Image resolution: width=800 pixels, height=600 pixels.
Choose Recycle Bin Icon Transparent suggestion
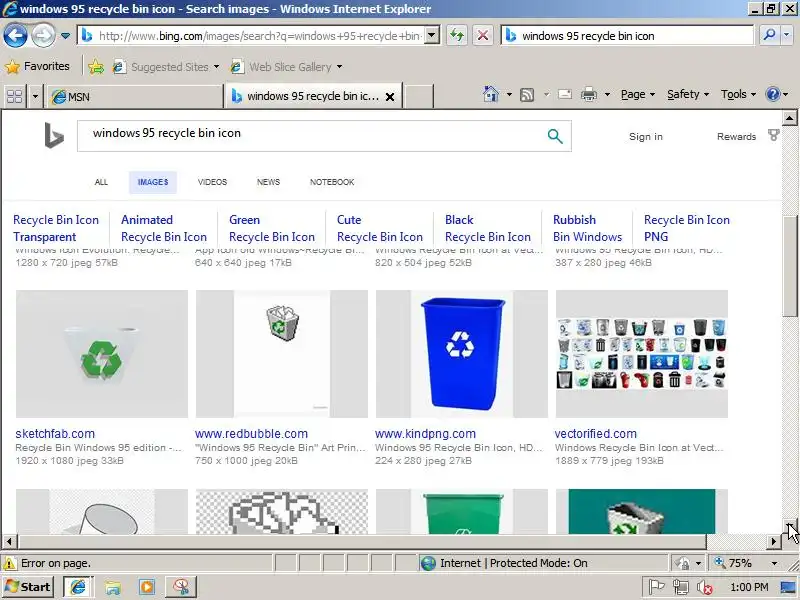(56, 228)
